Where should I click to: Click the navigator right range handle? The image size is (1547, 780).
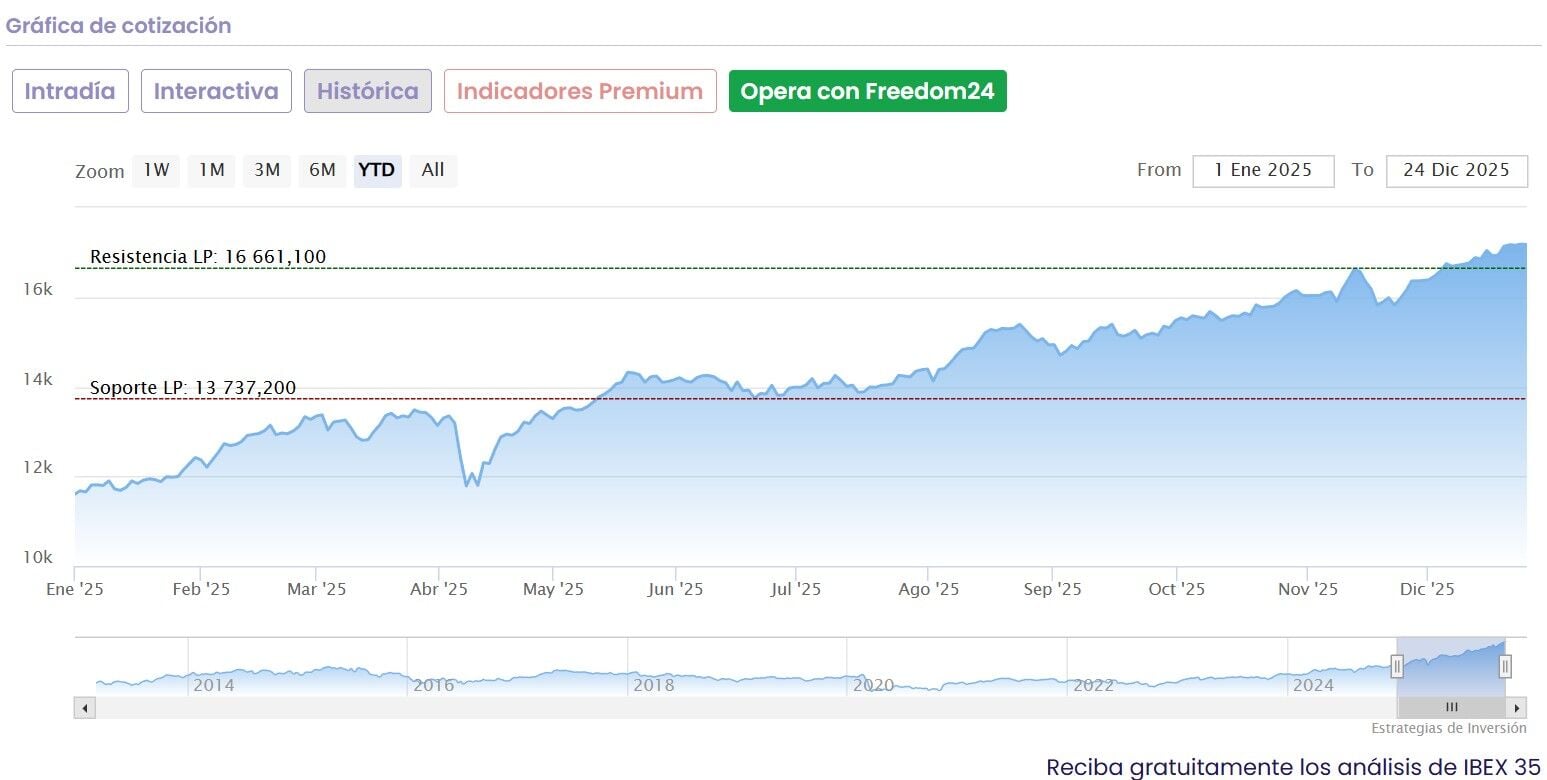pyautogui.click(x=1505, y=667)
